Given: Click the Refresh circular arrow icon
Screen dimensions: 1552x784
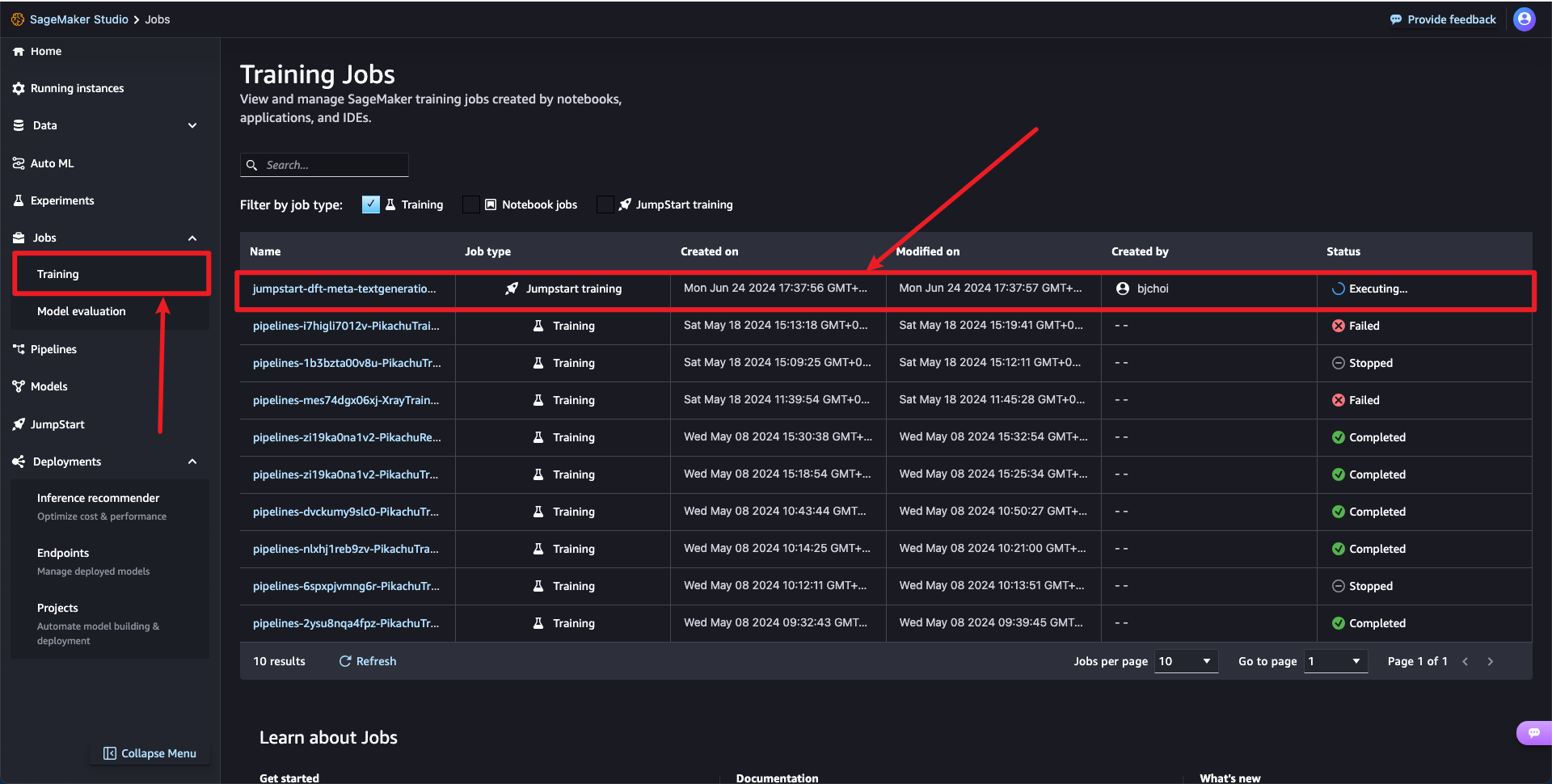Looking at the screenshot, I should tap(345, 661).
